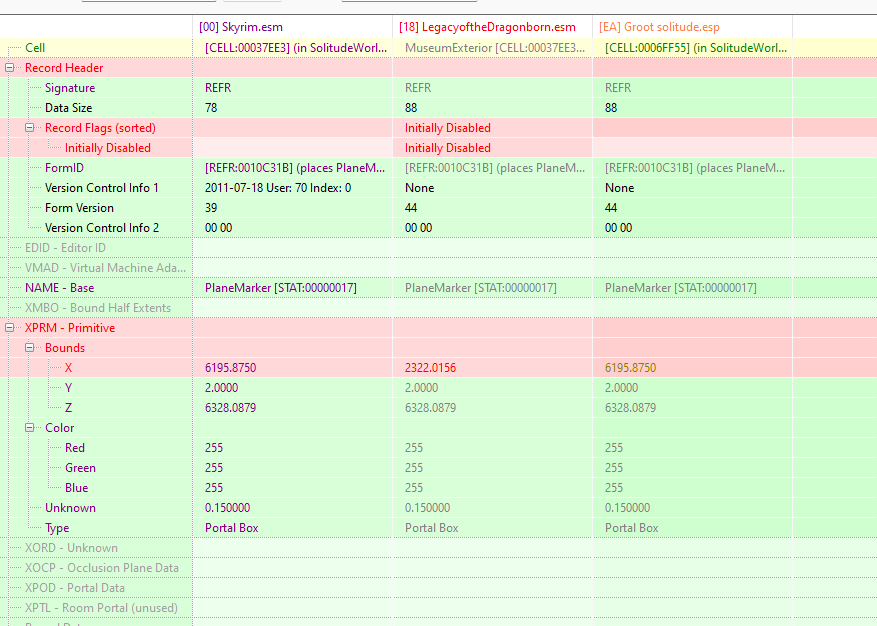Click CELL:0006FF55 value in Groot solitude column

[x=696, y=48]
